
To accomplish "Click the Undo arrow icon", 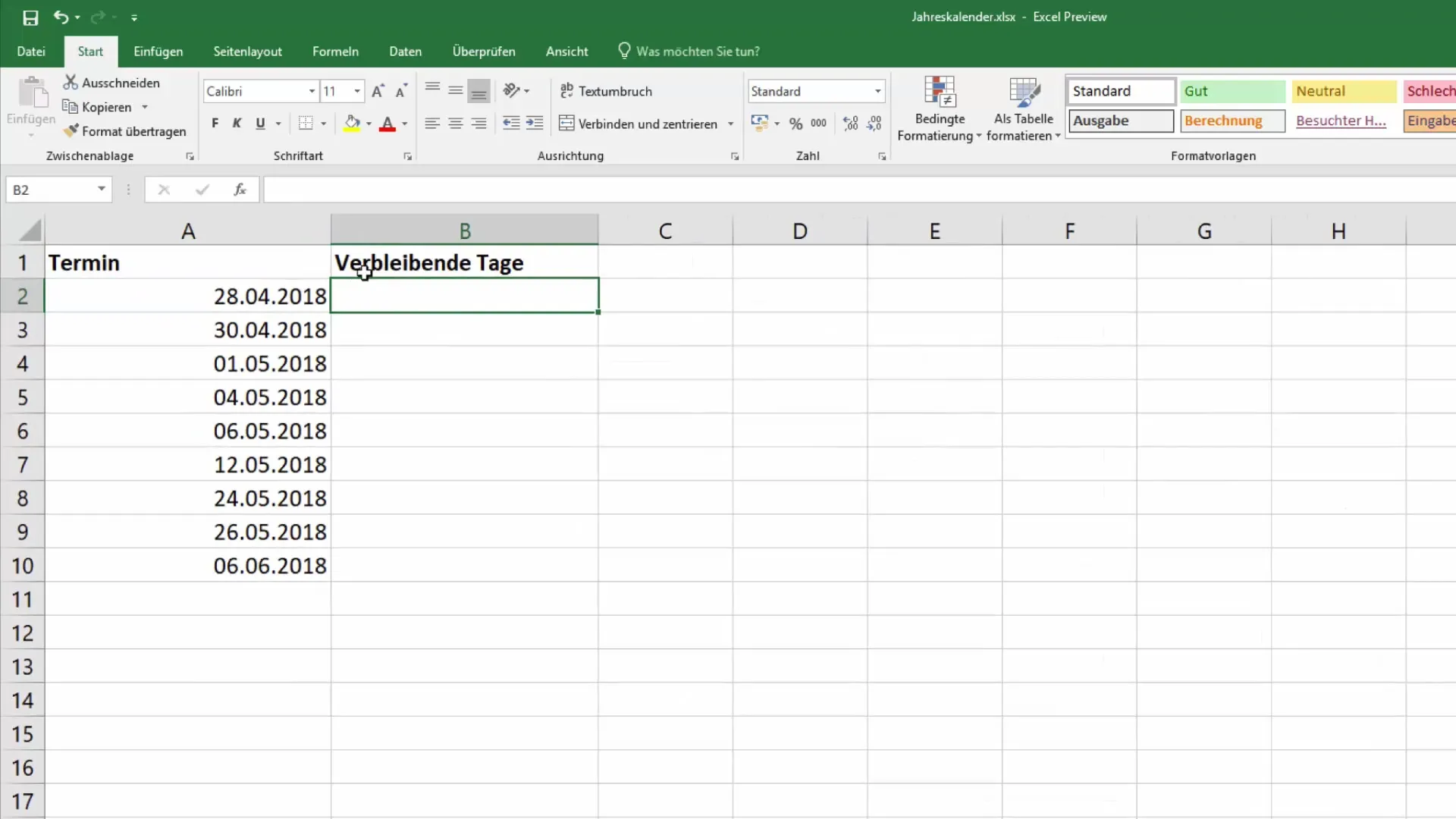I will (x=61, y=17).
